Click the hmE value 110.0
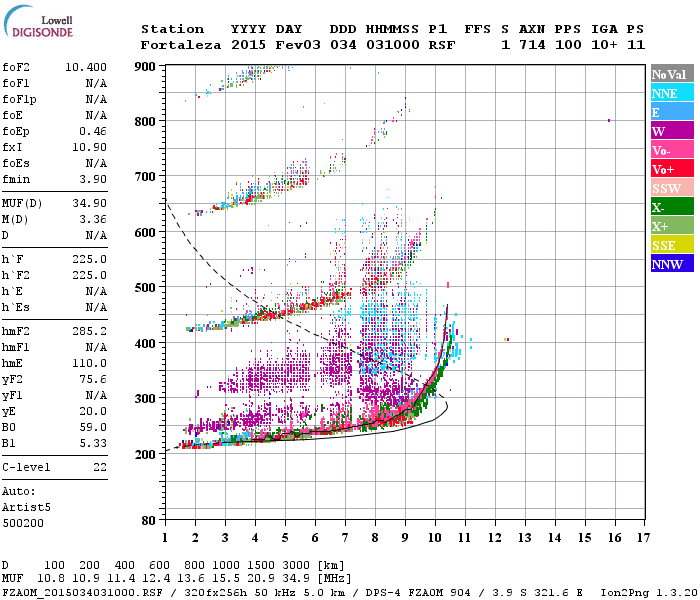700x600 pixels. tap(89, 363)
